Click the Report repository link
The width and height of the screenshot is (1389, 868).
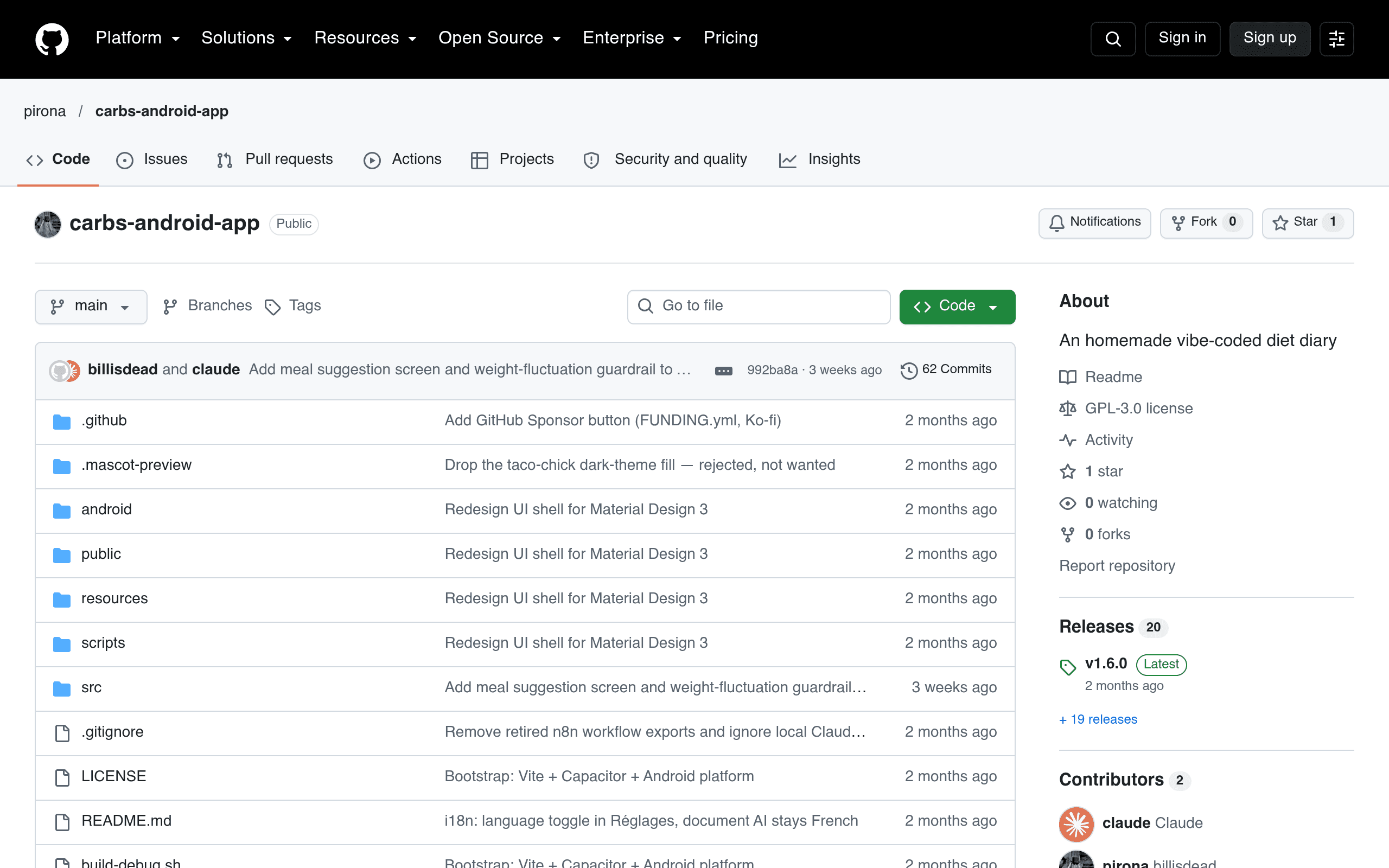click(x=1117, y=566)
